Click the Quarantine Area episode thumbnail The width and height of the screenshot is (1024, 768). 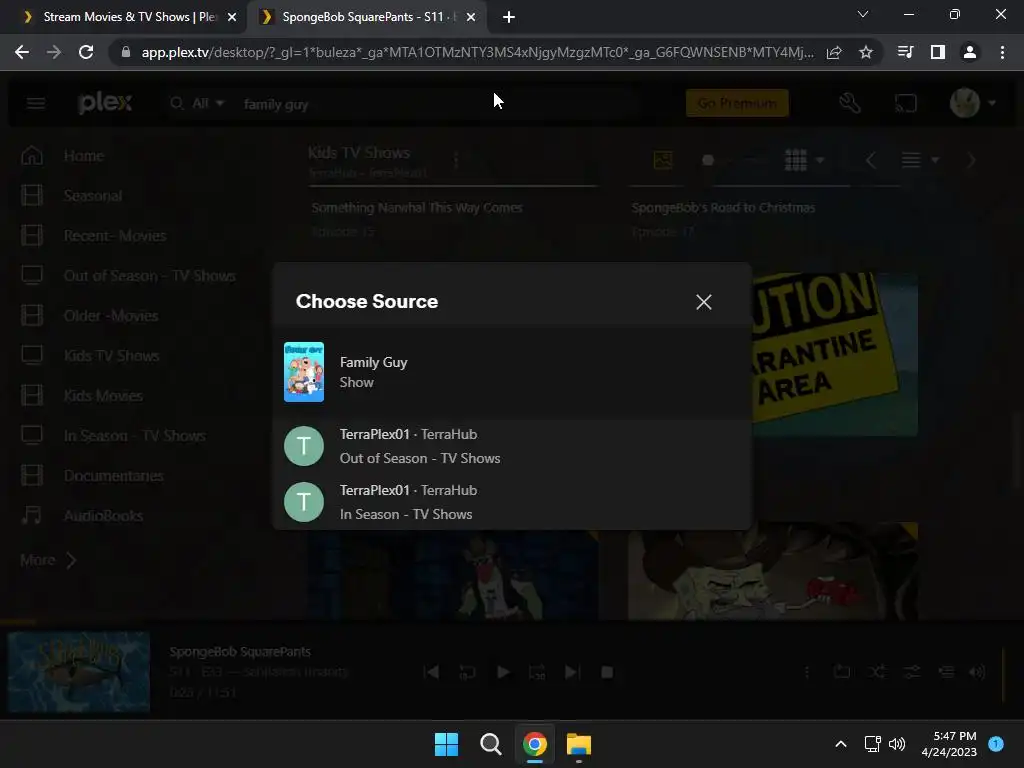835,354
